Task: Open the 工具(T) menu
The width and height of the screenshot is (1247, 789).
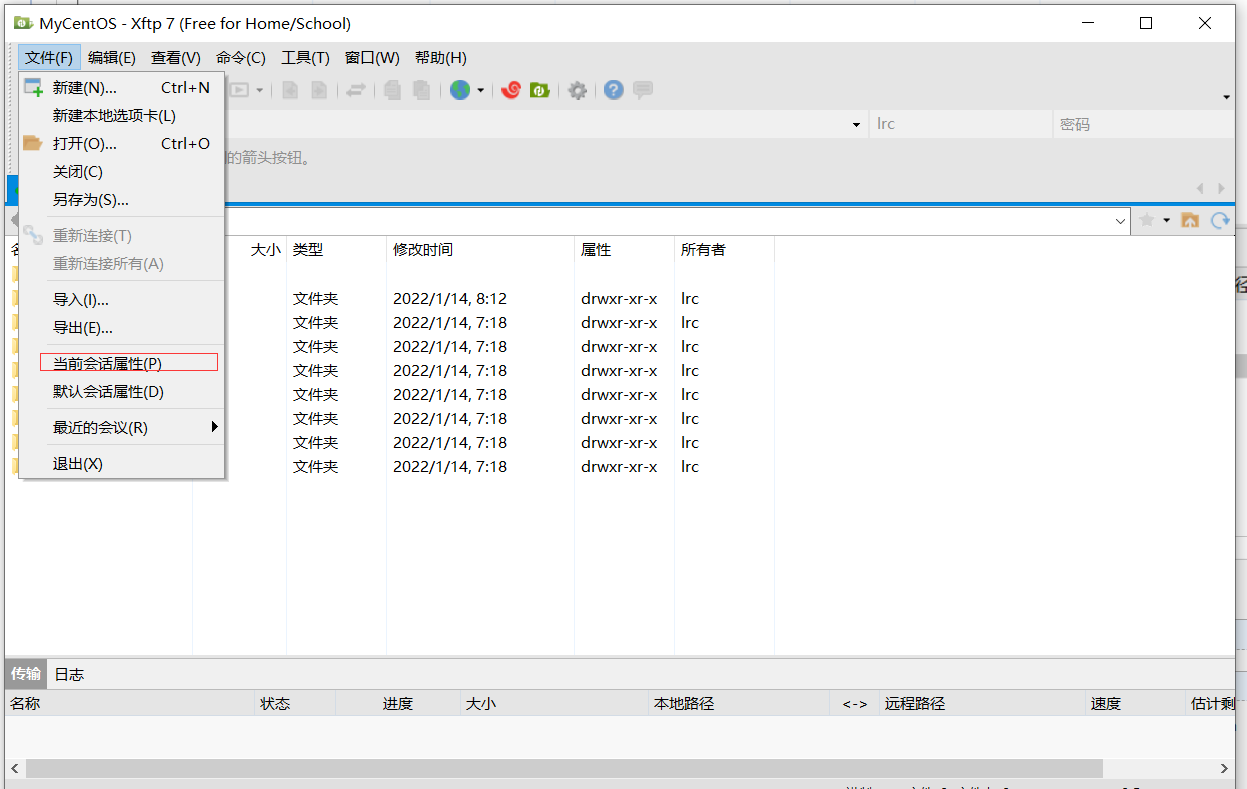Action: [305, 58]
